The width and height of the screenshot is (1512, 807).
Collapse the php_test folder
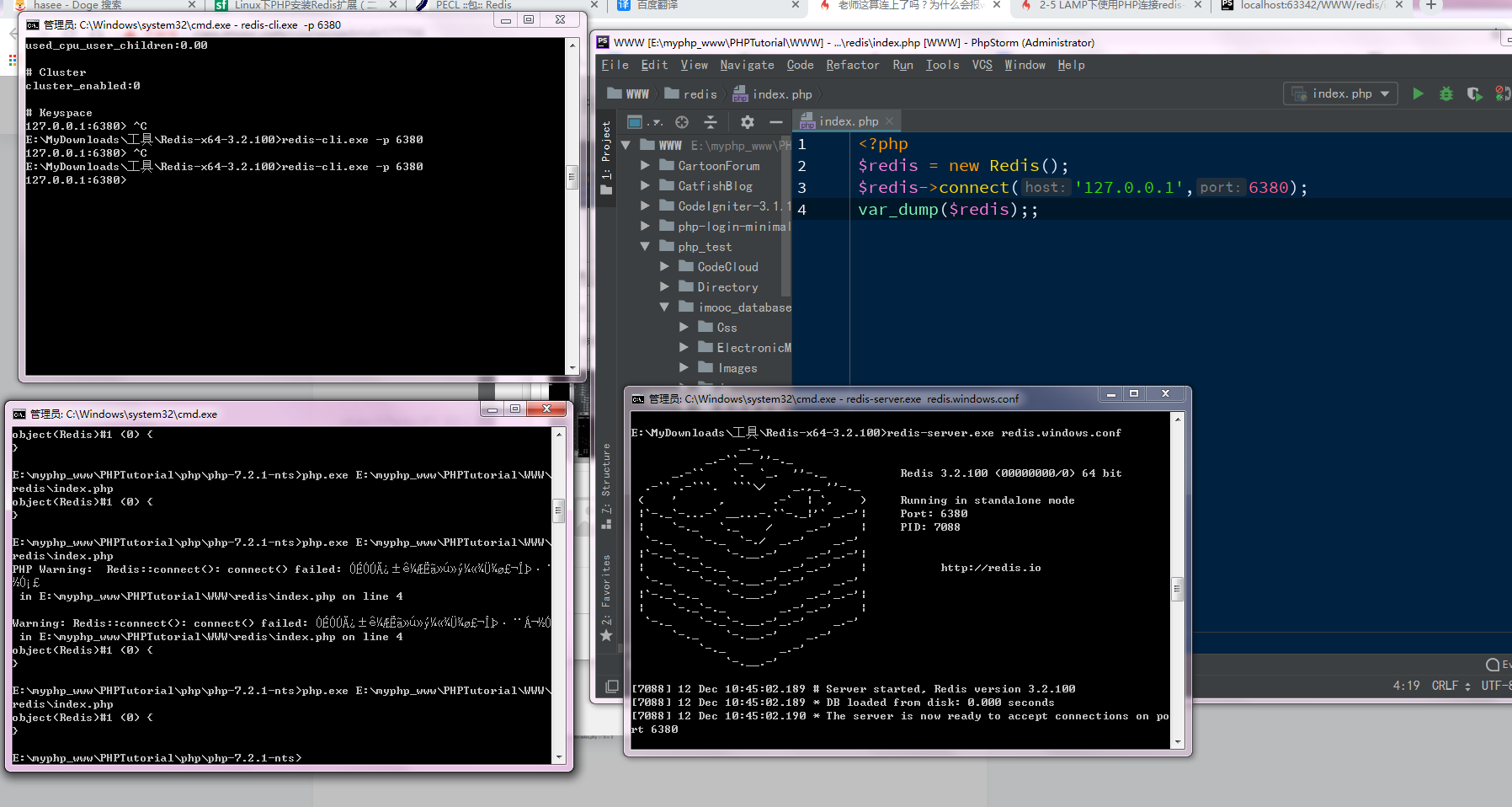(645, 246)
